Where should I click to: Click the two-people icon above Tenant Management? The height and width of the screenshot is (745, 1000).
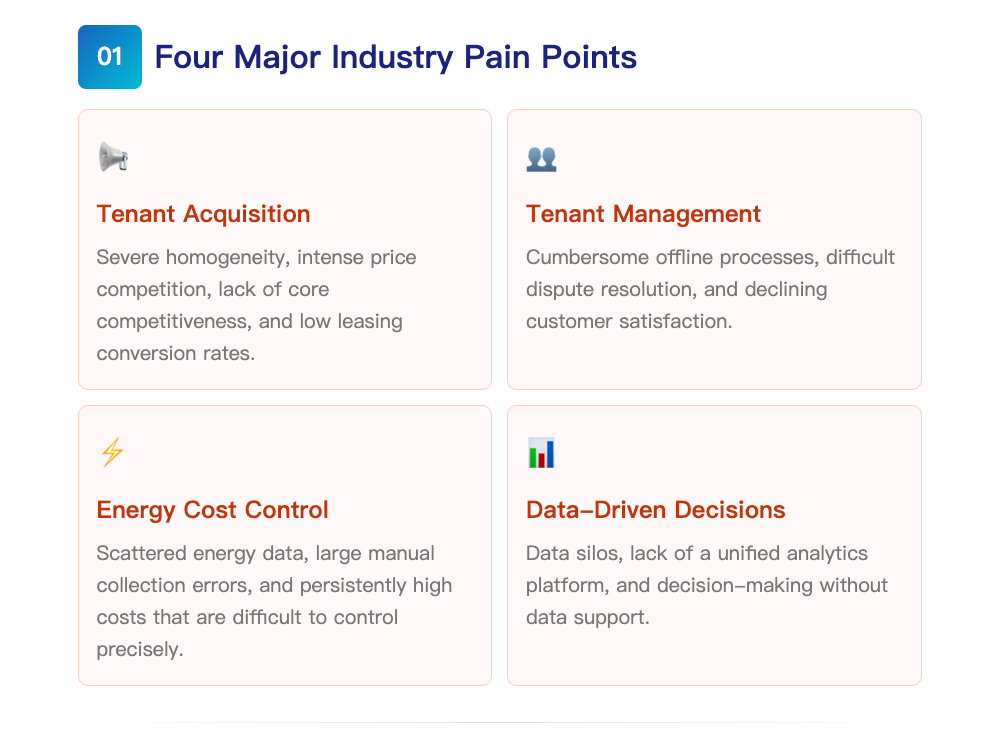[x=541, y=159]
